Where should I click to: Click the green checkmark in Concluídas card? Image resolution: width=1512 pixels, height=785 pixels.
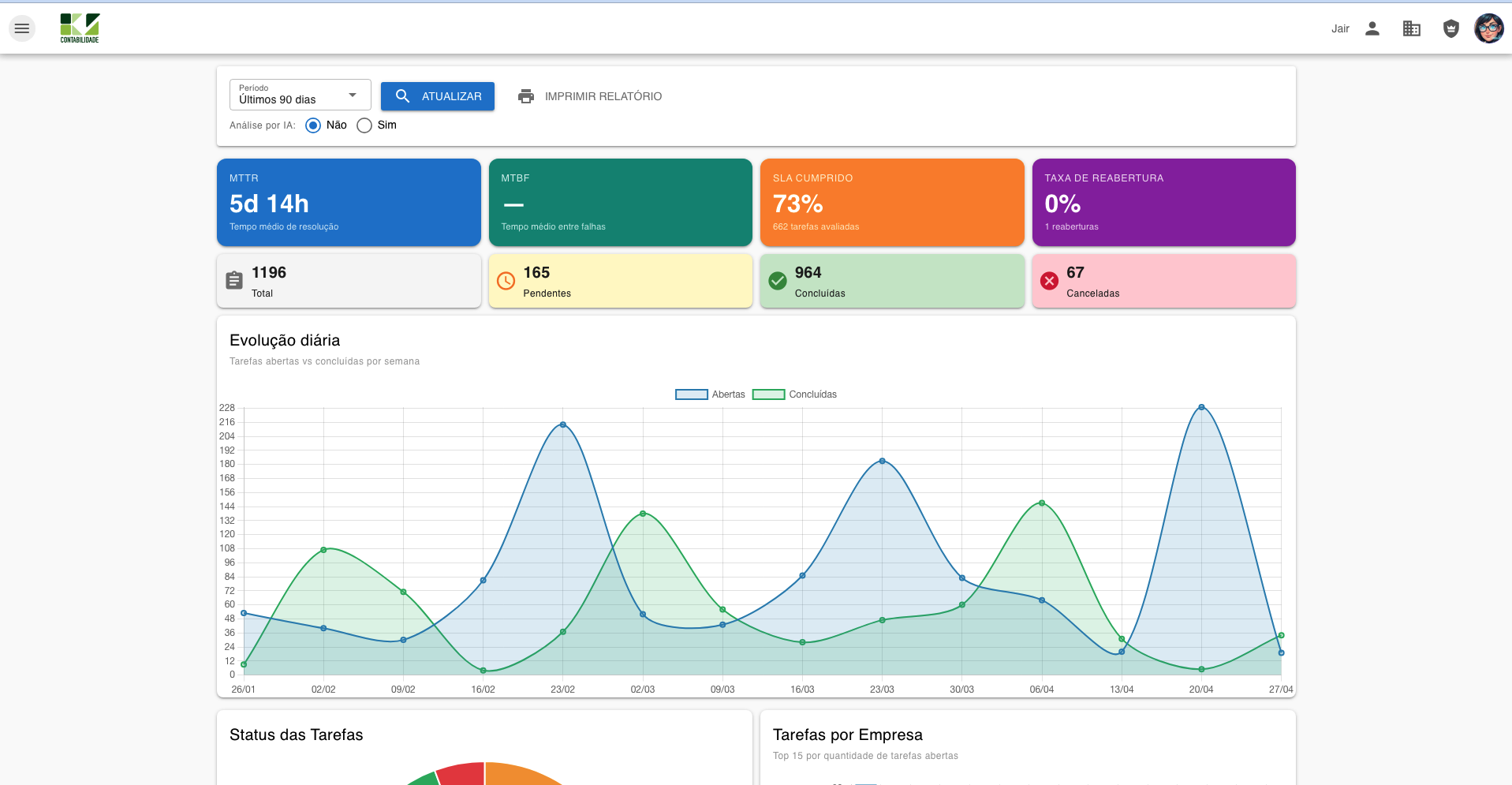tap(778, 281)
